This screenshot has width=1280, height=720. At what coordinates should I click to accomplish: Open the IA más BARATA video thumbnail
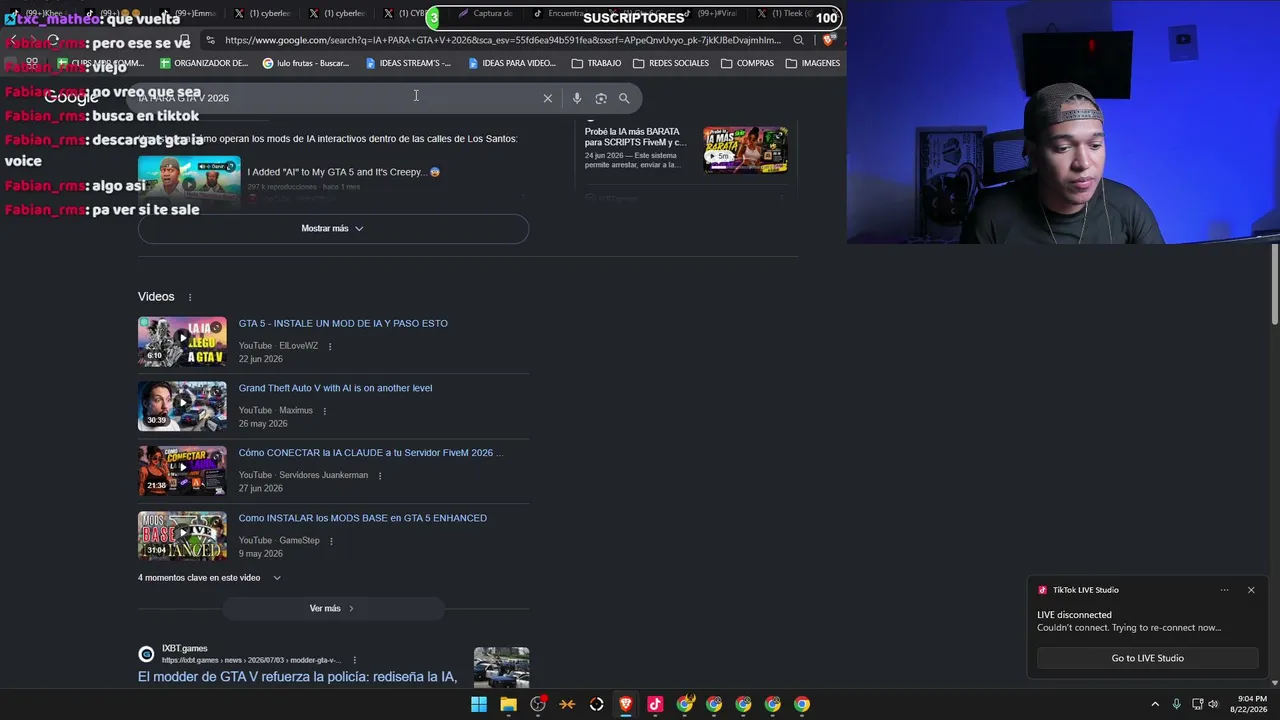(745, 150)
